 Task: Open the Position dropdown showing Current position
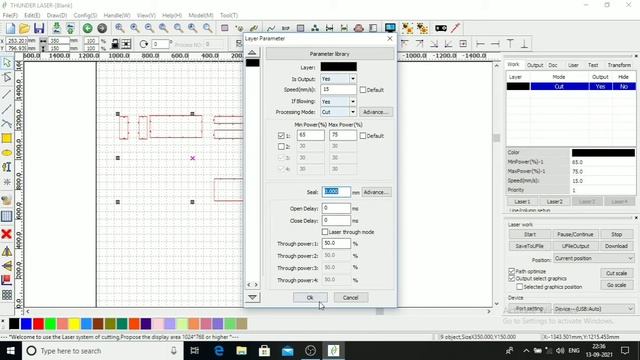tap(594, 258)
